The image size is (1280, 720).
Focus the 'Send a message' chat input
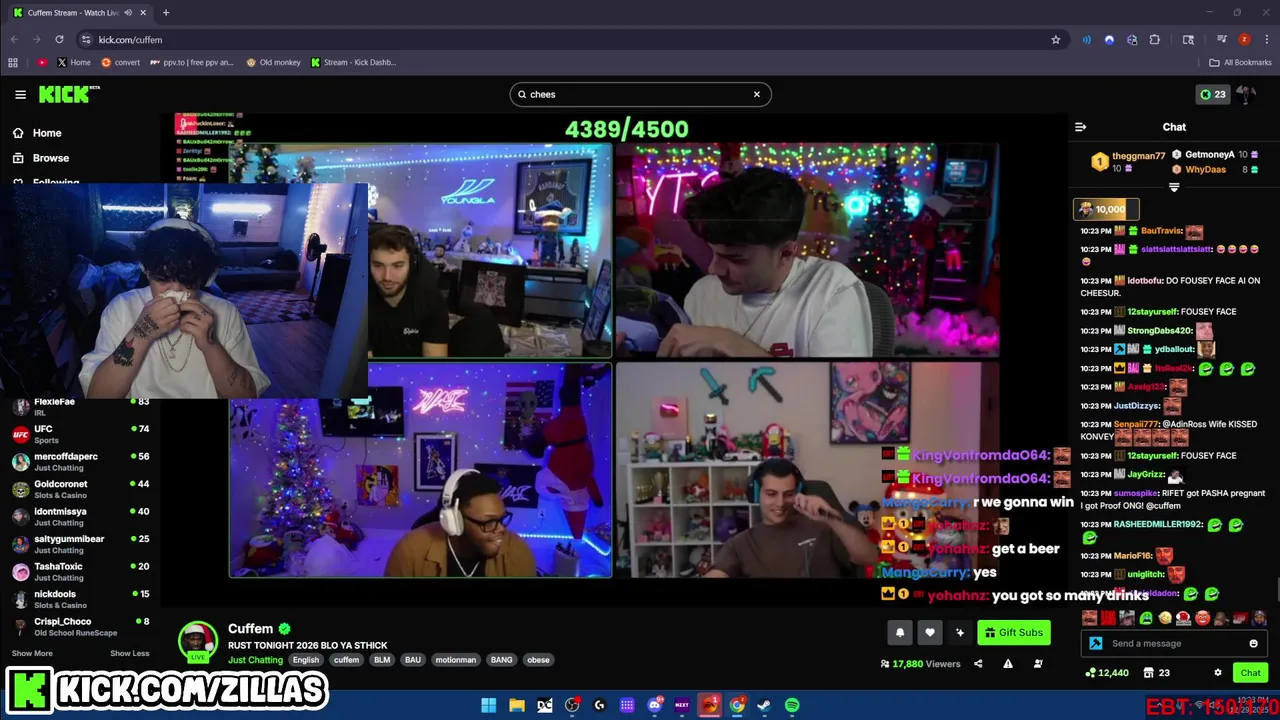(x=1176, y=644)
